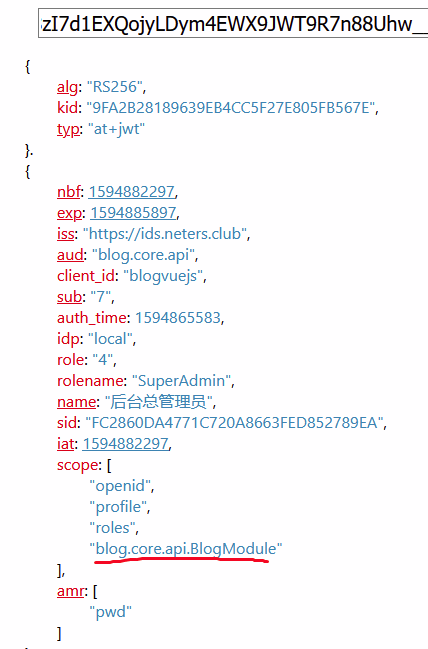Click the kid value string

(231, 108)
